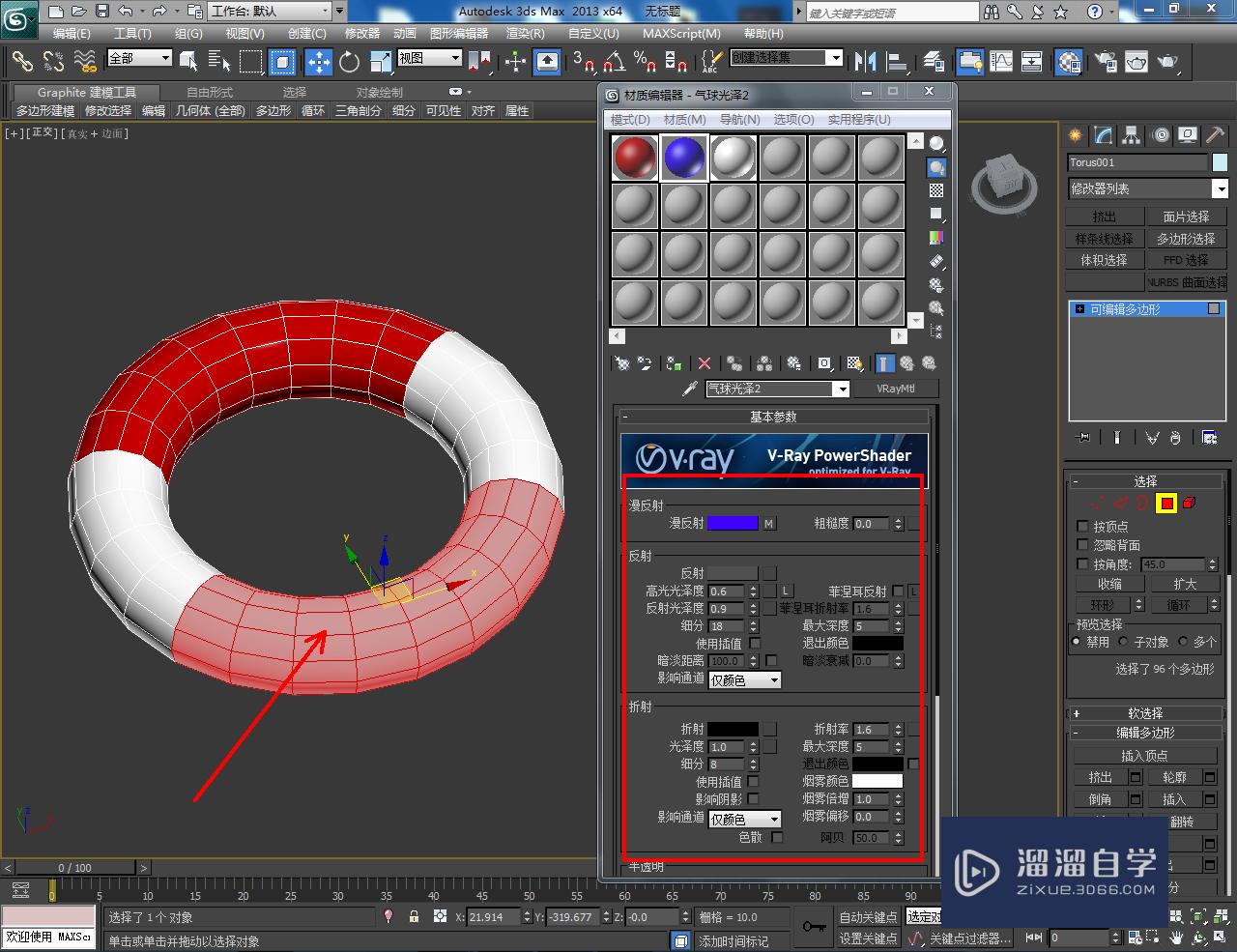The width and height of the screenshot is (1237, 952).
Task: Open 修改器列表 modifier list dropdown
Action: coord(1148,188)
